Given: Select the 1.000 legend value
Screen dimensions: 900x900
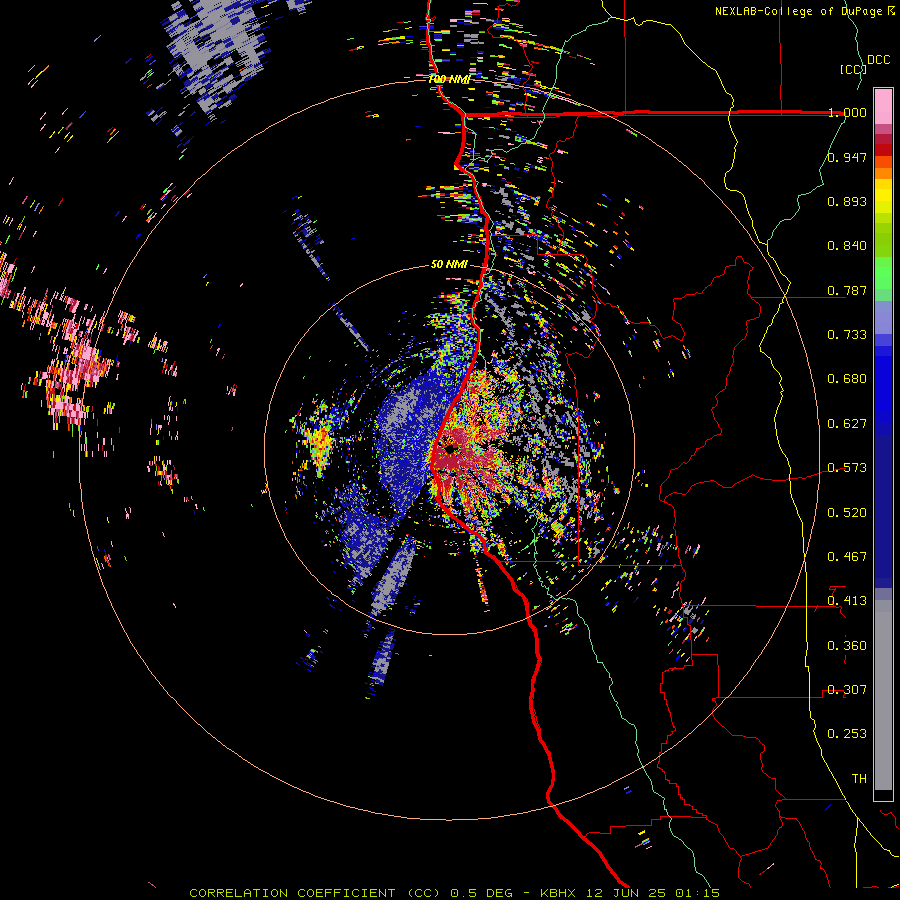Looking at the screenshot, I should 847,112.
